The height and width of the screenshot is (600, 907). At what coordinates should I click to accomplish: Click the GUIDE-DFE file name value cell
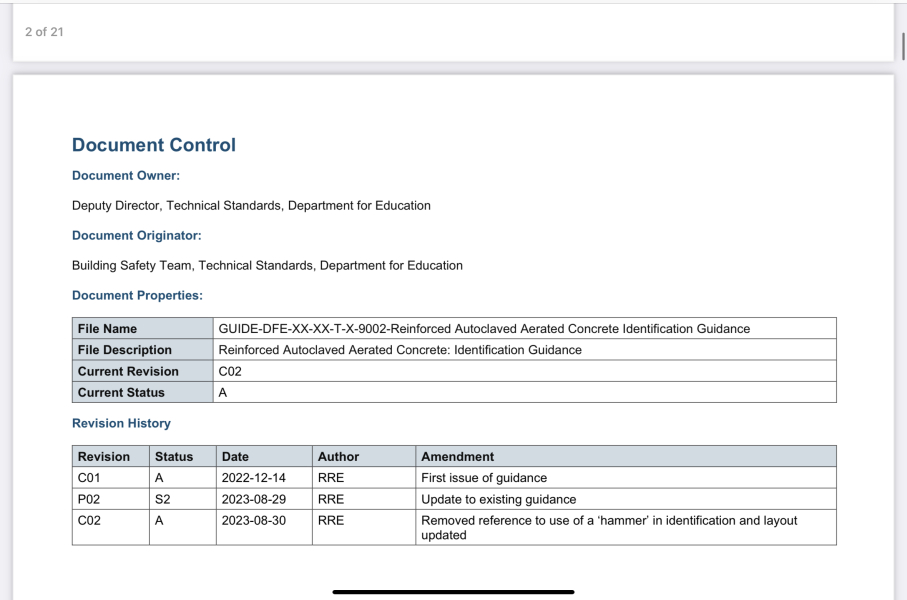click(484, 329)
